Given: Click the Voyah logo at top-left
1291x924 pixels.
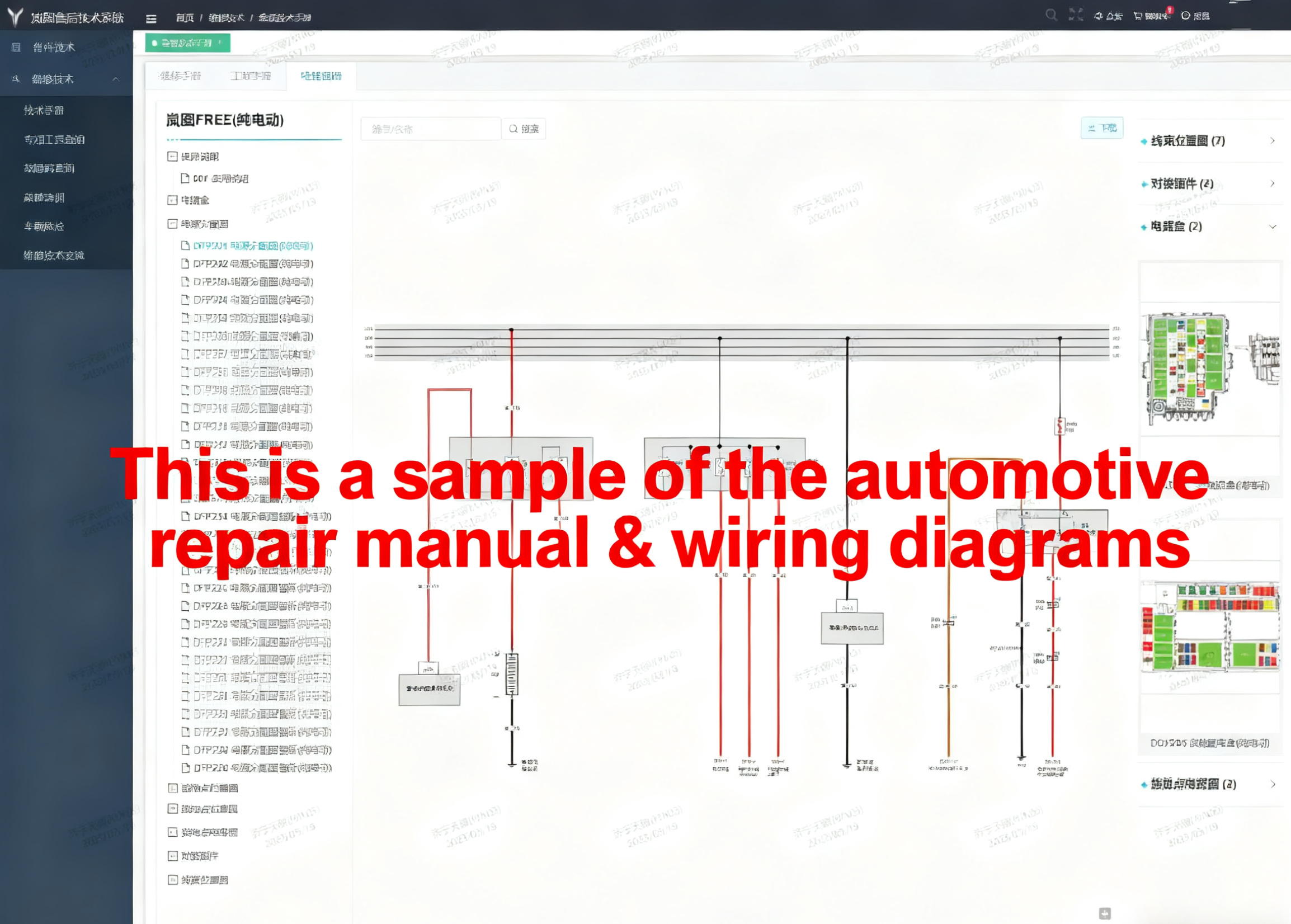Looking at the screenshot, I should click(x=15, y=17).
